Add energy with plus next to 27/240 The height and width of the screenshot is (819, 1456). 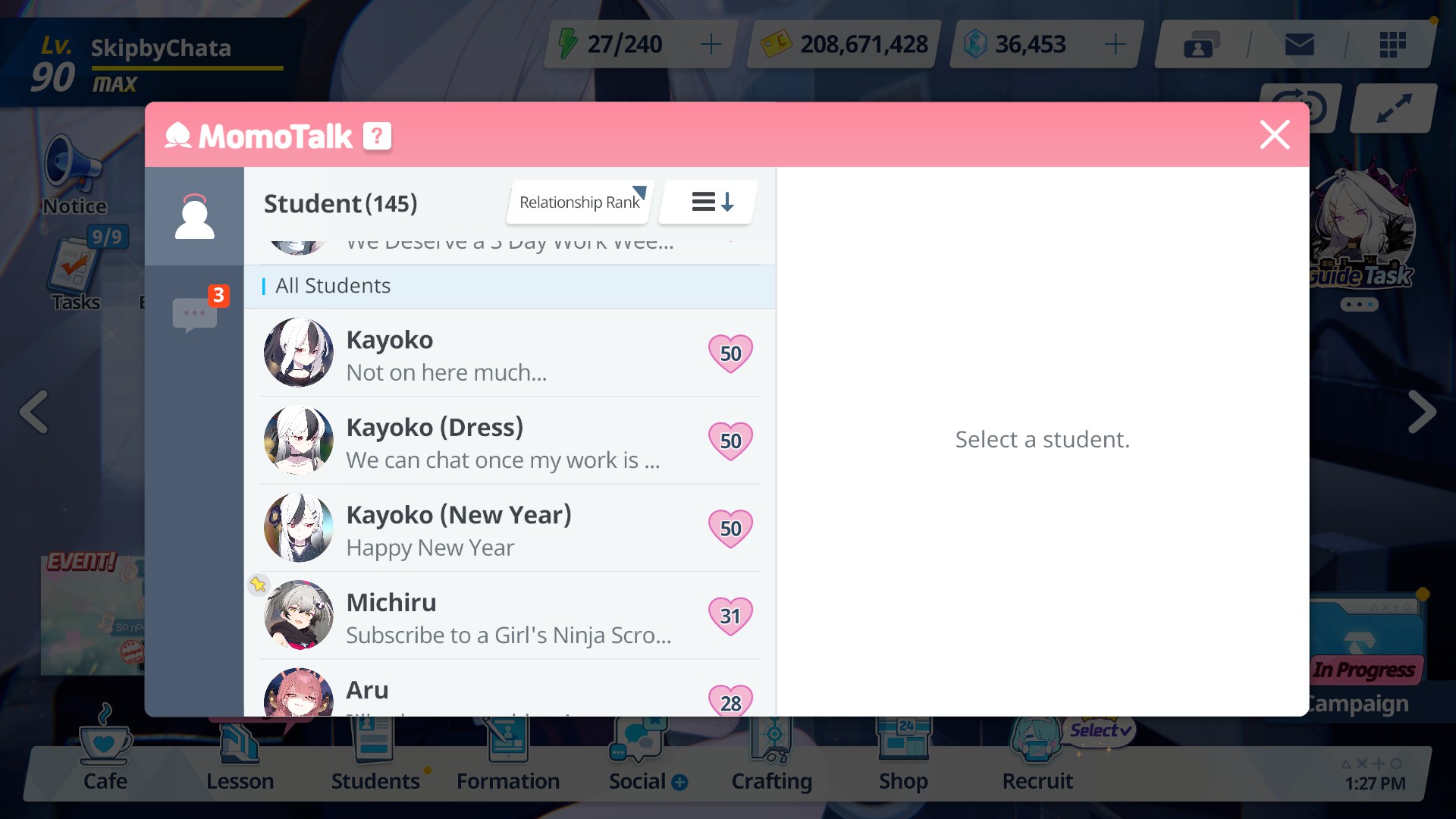(711, 45)
